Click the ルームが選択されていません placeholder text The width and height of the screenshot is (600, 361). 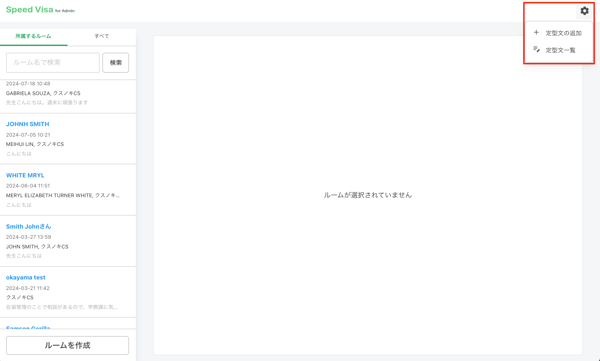coord(368,195)
